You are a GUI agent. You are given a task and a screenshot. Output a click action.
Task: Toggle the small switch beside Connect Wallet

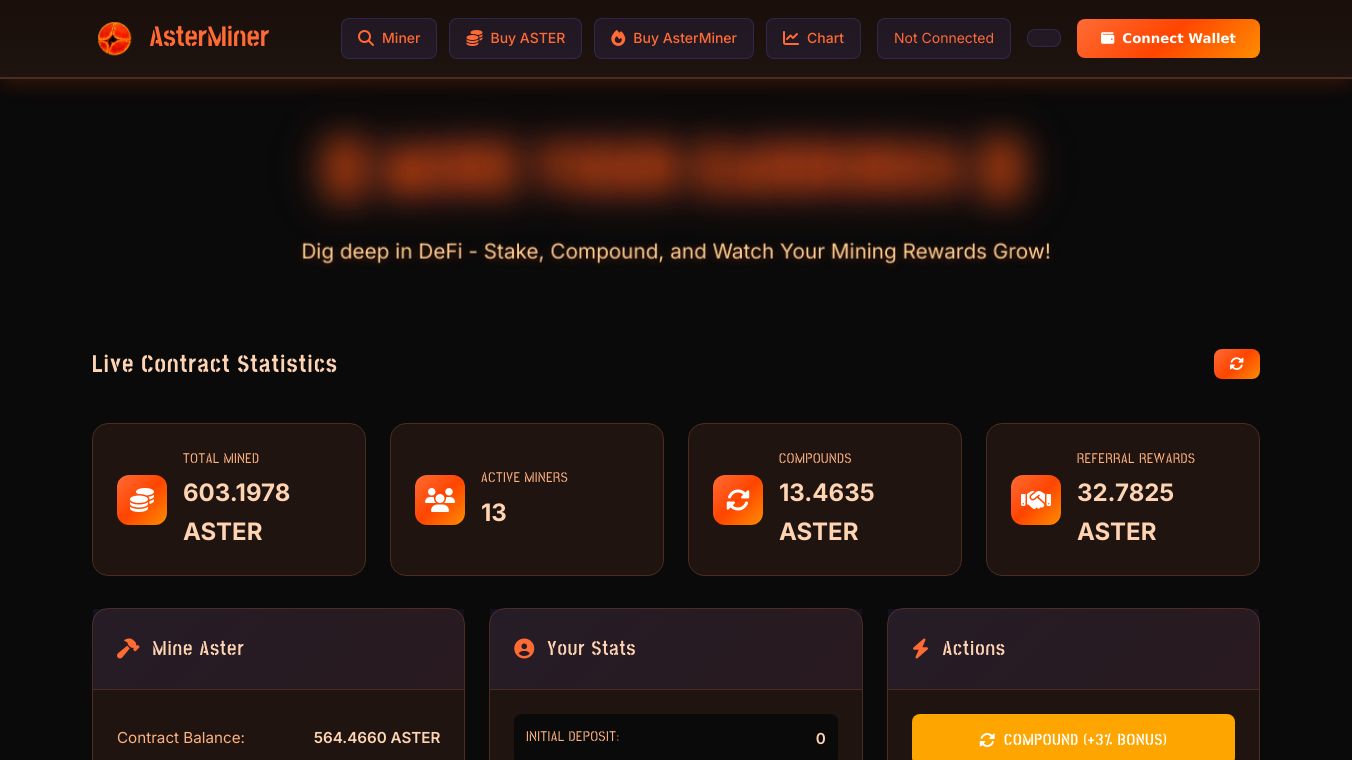(1044, 38)
